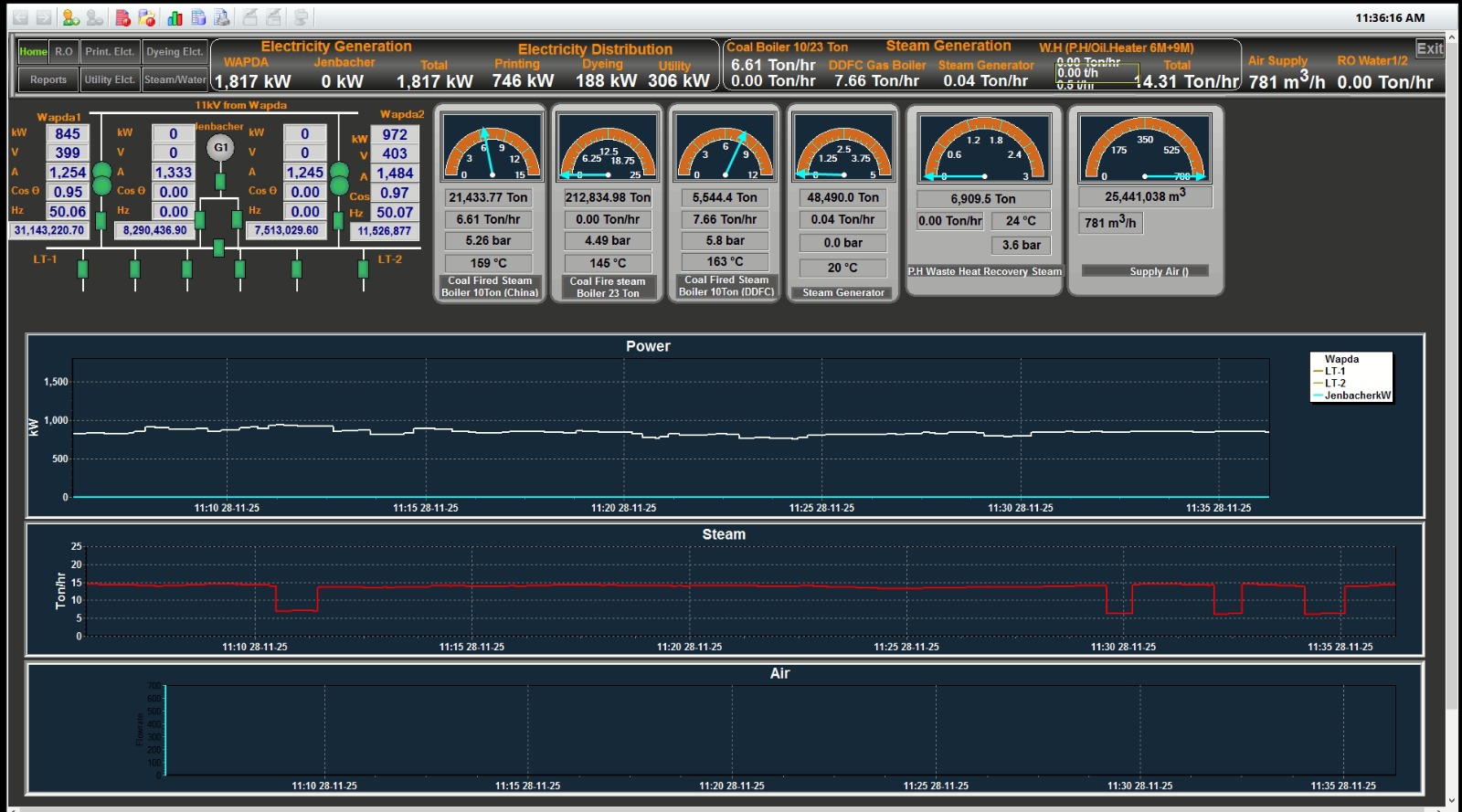The height and width of the screenshot is (812, 1462).
Task: Select the JenbacherkW legend entry
Action: click(x=1351, y=395)
